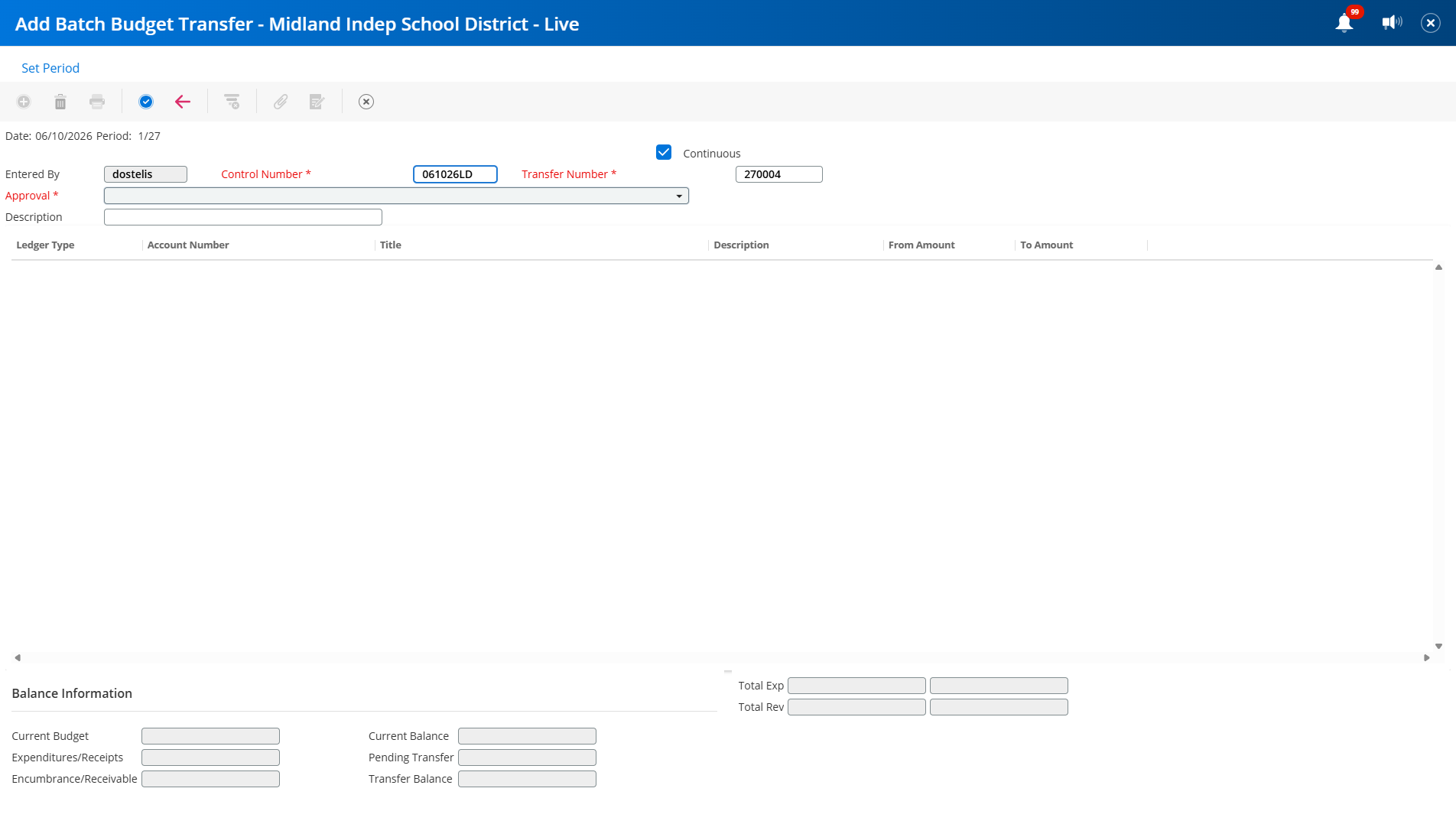This screenshot has width=1456, height=824.
Task: Click the red back arrow icon
Action: click(x=183, y=102)
